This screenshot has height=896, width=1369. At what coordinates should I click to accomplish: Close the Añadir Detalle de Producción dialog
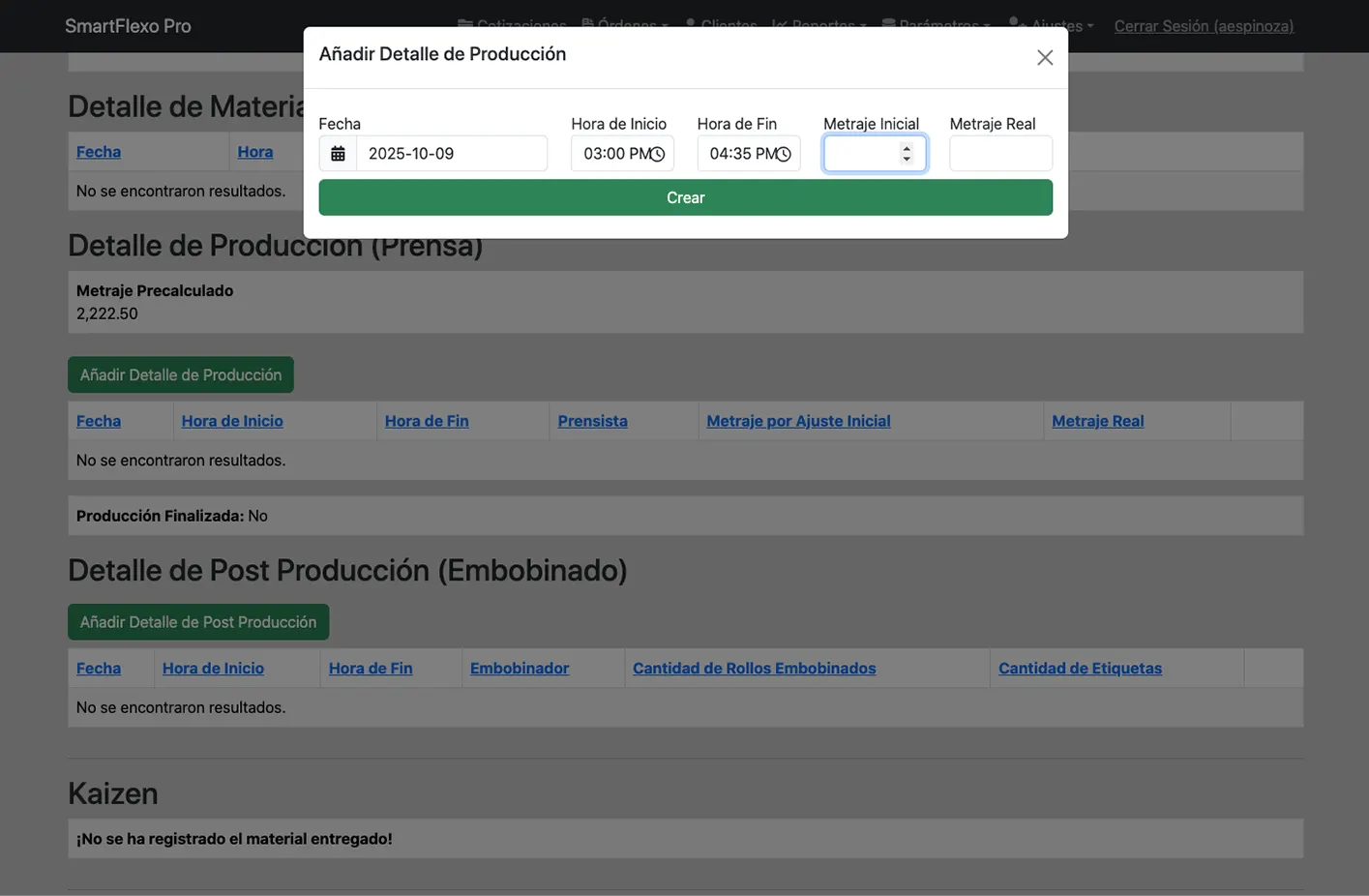[x=1044, y=58]
